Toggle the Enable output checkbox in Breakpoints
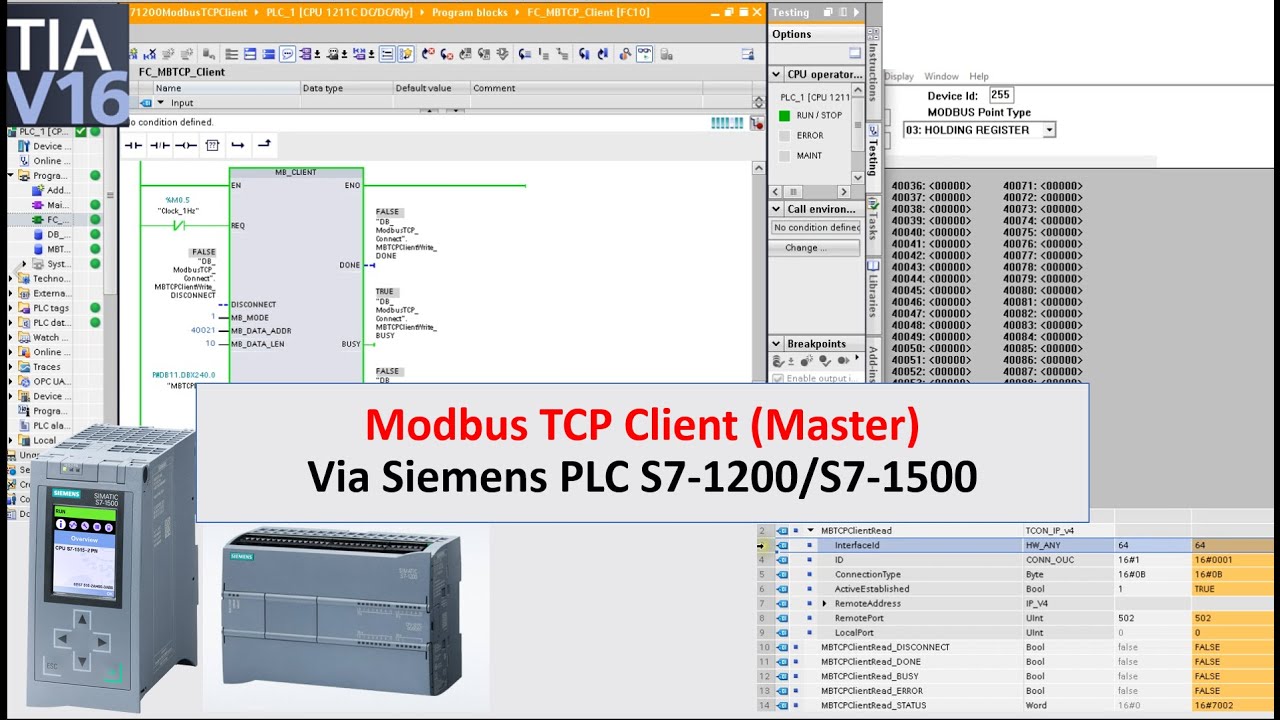Viewport: 1280px width, 720px height. pos(778,378)
